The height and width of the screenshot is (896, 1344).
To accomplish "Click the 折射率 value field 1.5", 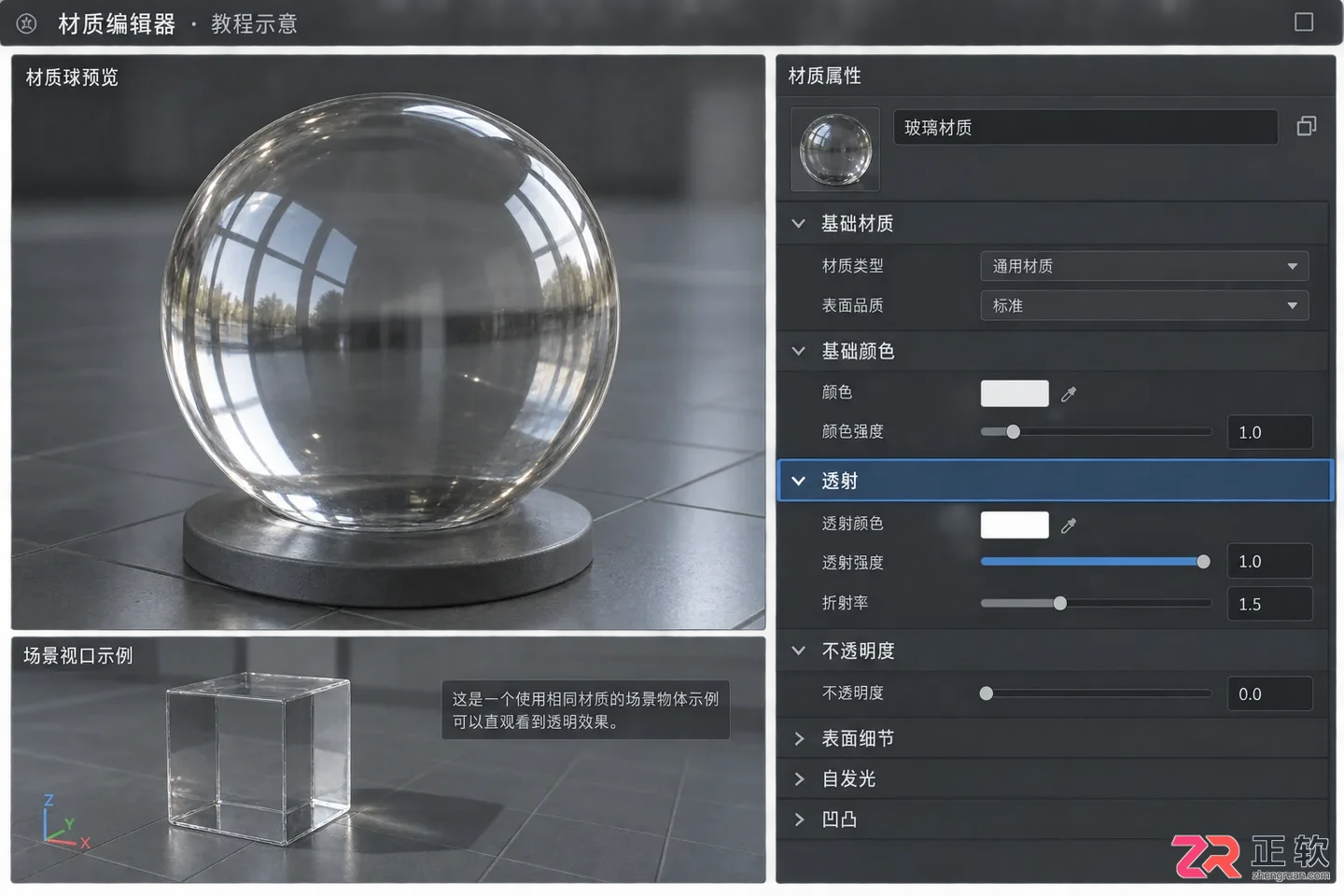I will click(1269, 604).
